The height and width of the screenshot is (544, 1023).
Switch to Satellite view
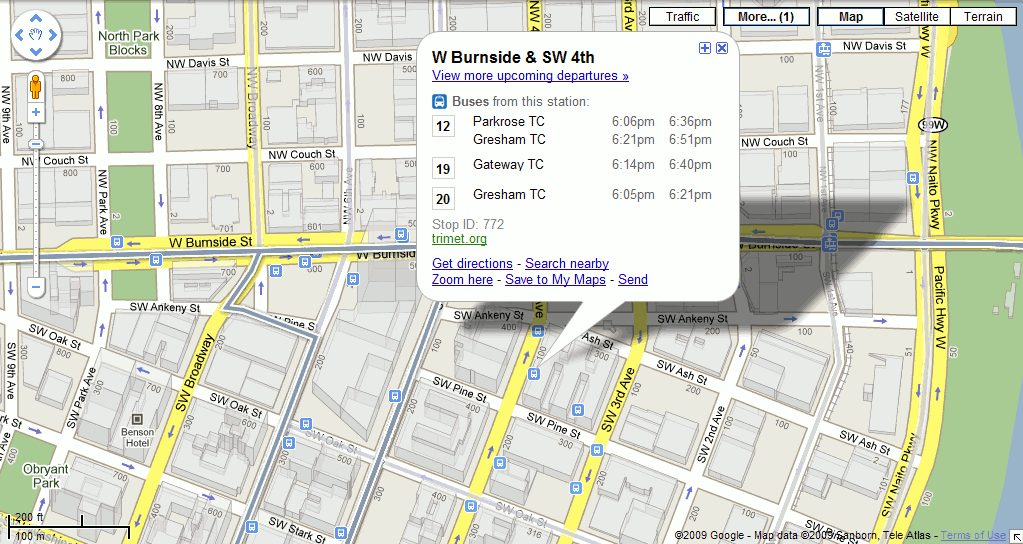pyautogui.click(x=917, y=17)
